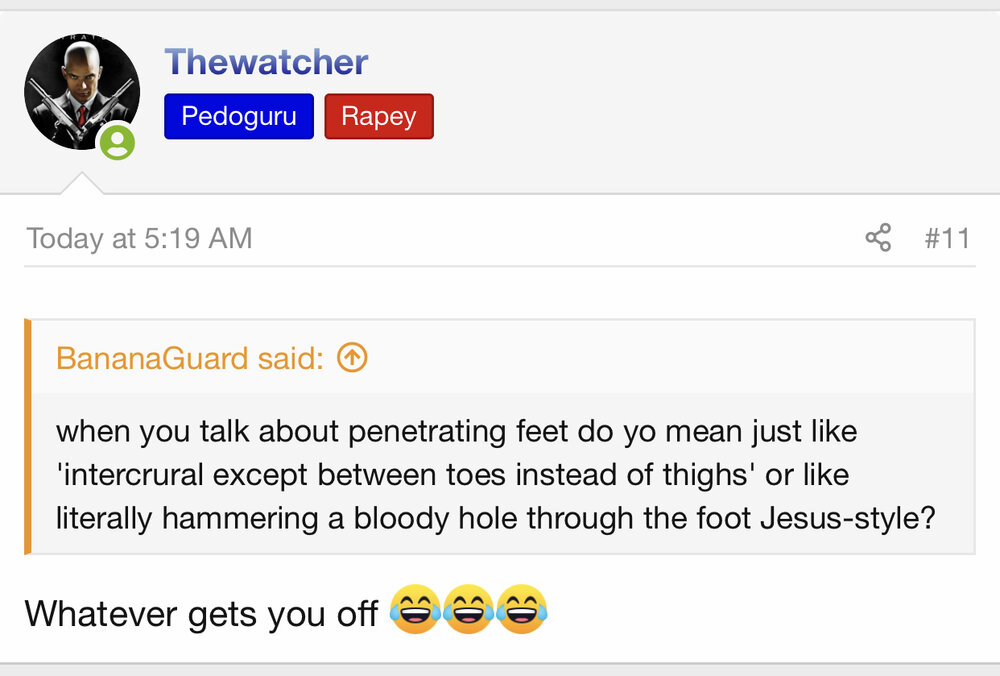The height and width of the screenshot is (676, 1000).
Task: Open Thewatcher's avatar picture
Action: coord(80,92)
